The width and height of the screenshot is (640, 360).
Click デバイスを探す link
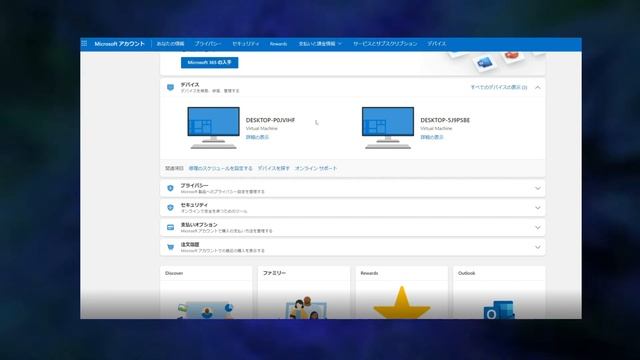point(273,168)
